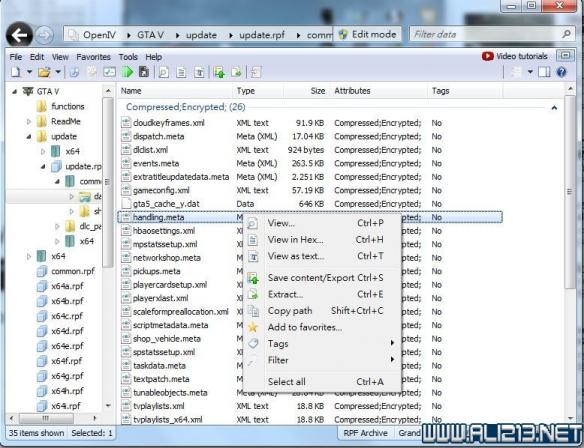Select tvplaylists.xml file row
Image resolution: width=584 pixels, height=448 pixels.
pyautogui.click(x=311, y=406)
